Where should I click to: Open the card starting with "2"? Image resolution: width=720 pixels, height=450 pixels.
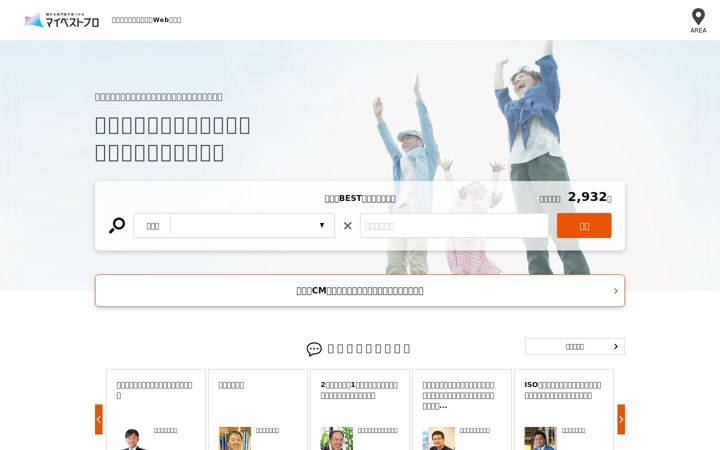click(x=360, y=410)
